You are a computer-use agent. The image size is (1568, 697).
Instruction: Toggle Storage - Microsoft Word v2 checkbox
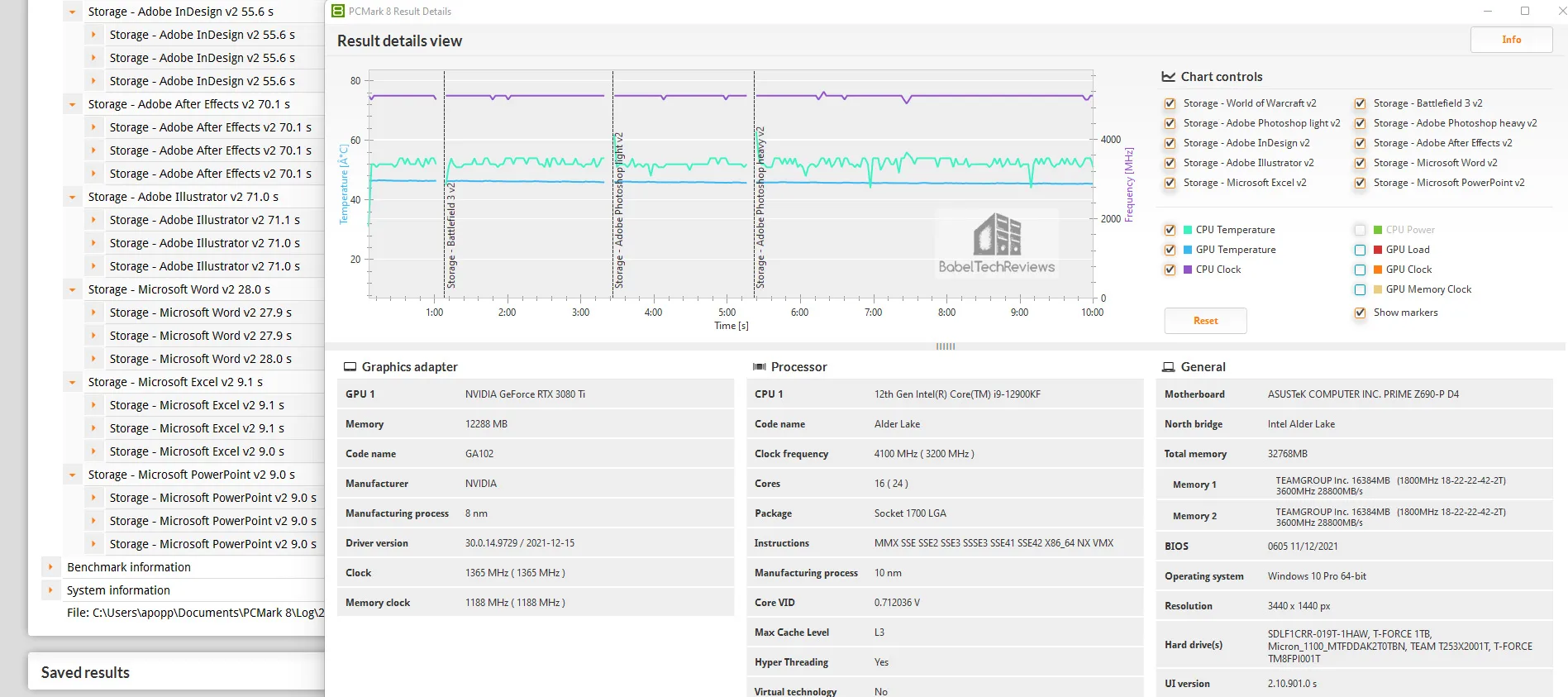(x=1360, y=163)
